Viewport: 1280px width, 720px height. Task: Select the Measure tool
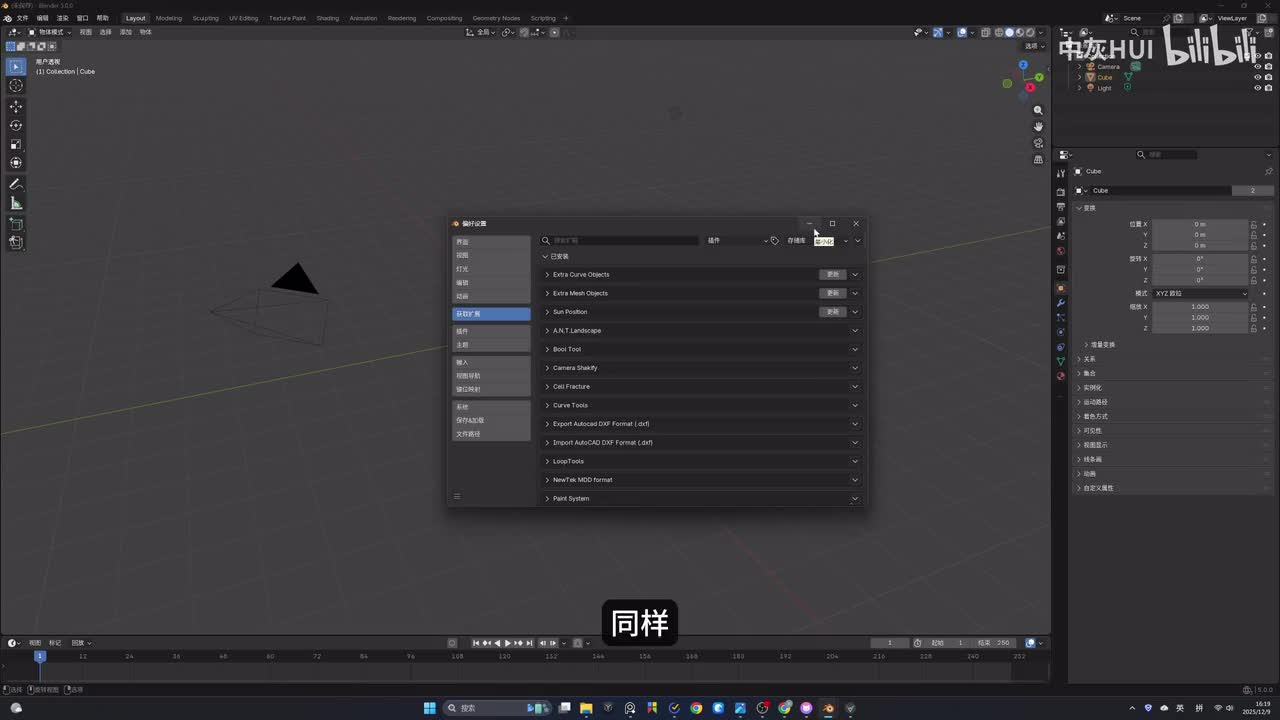pos(16,203)
